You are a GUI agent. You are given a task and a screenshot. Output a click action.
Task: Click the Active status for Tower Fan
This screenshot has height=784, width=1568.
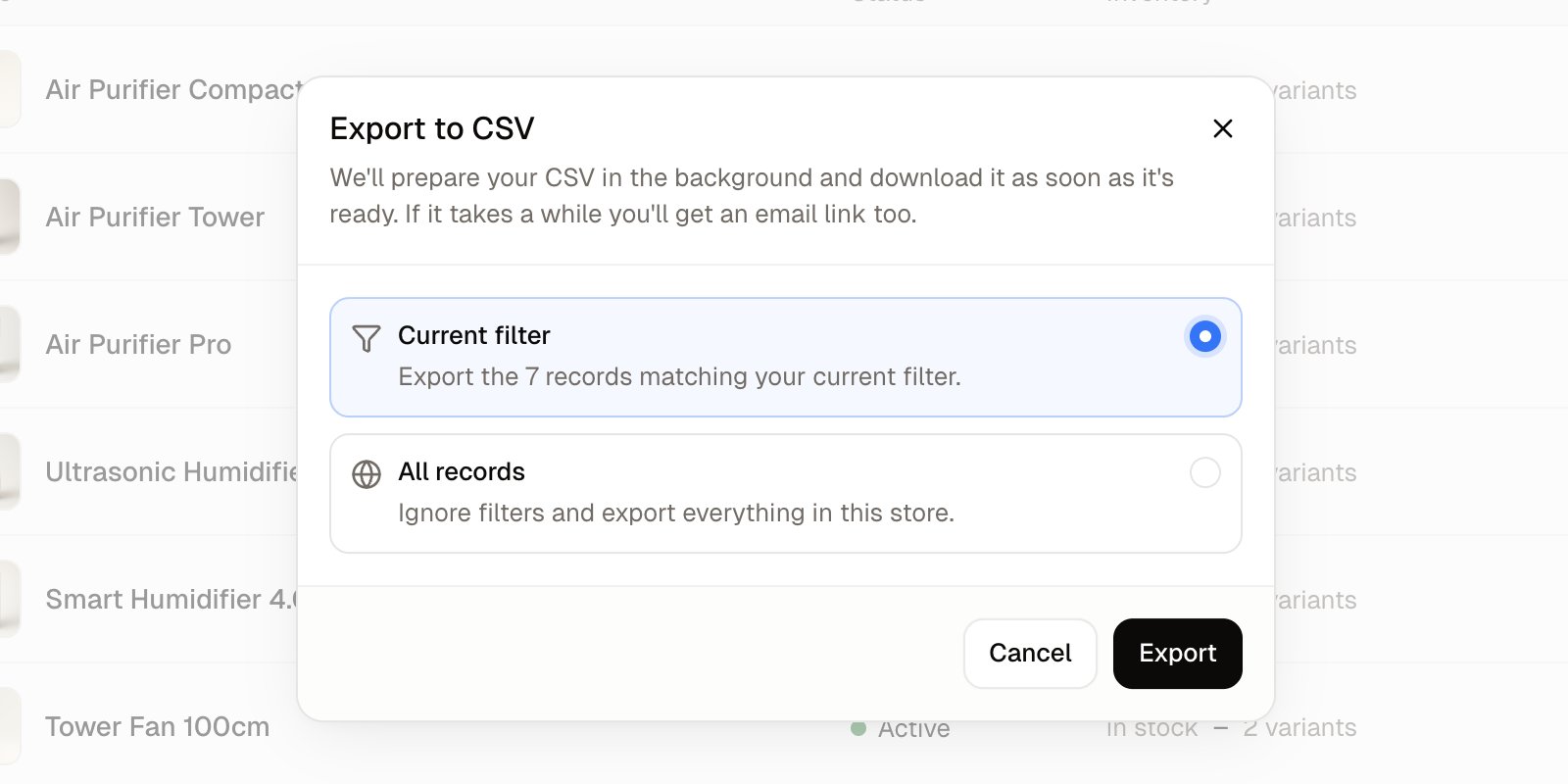tap(901, 729)
